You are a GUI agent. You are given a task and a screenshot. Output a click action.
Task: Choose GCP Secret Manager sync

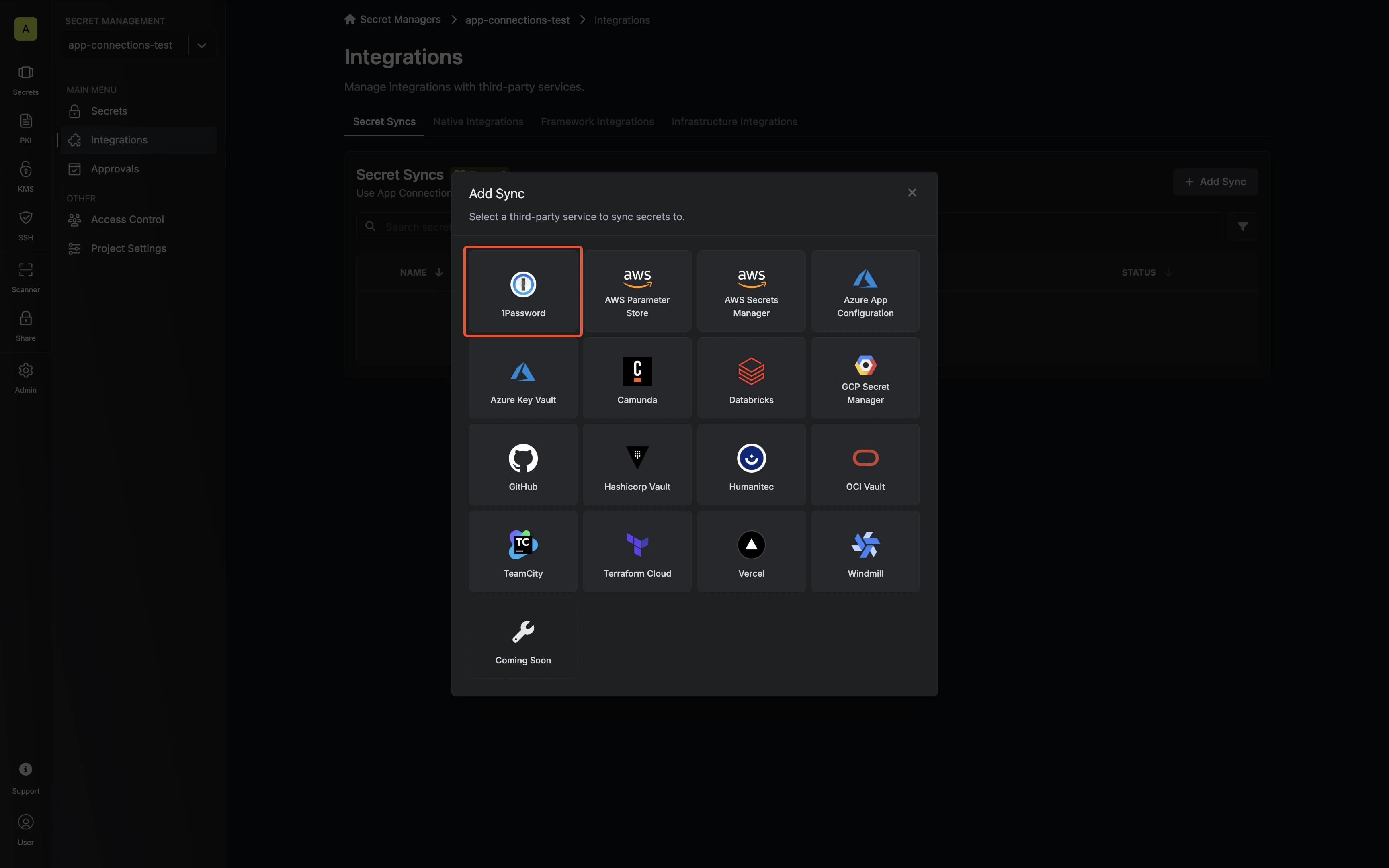point(865,378)
